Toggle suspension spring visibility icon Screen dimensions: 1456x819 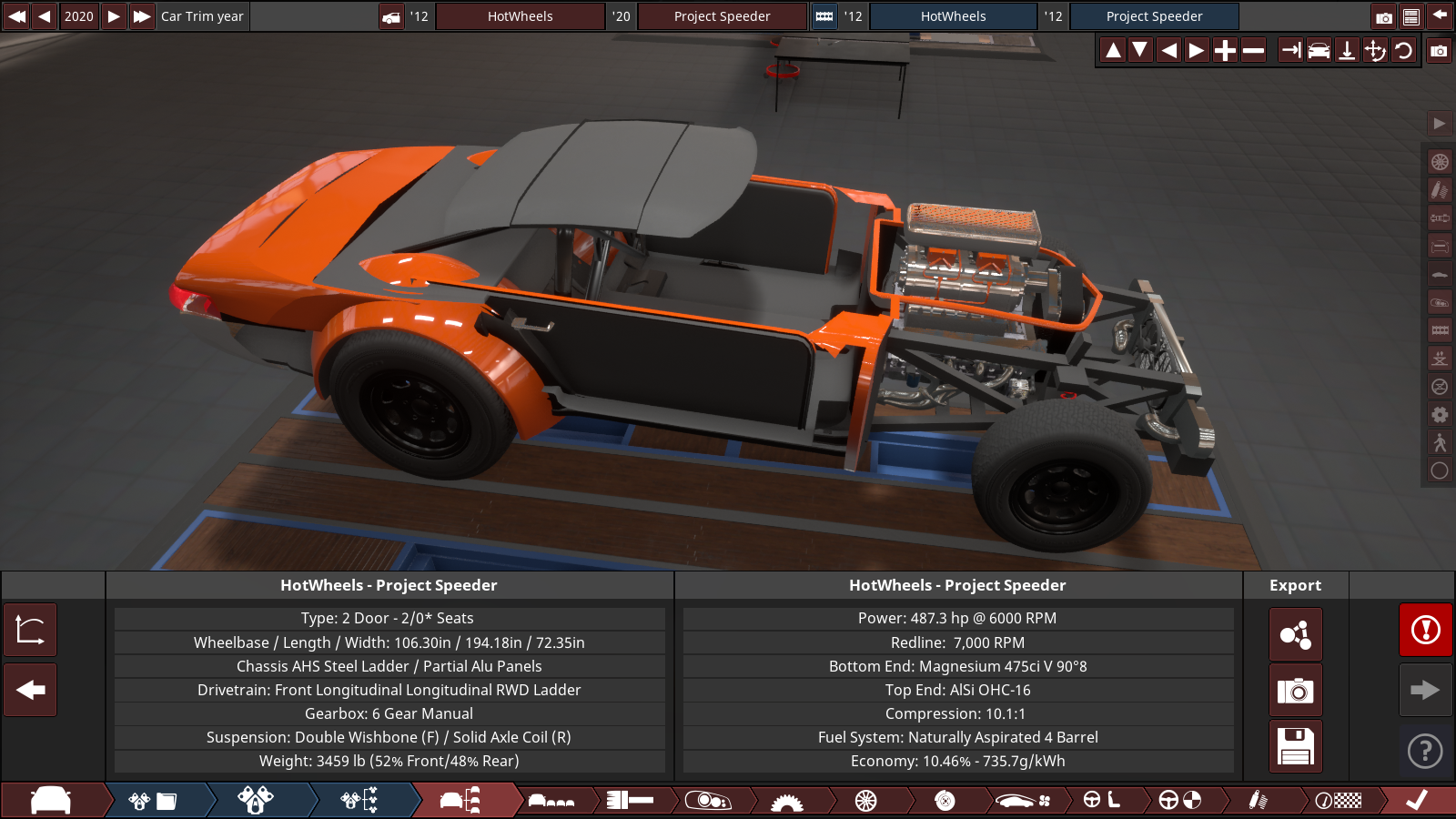tap(1440, 190)
